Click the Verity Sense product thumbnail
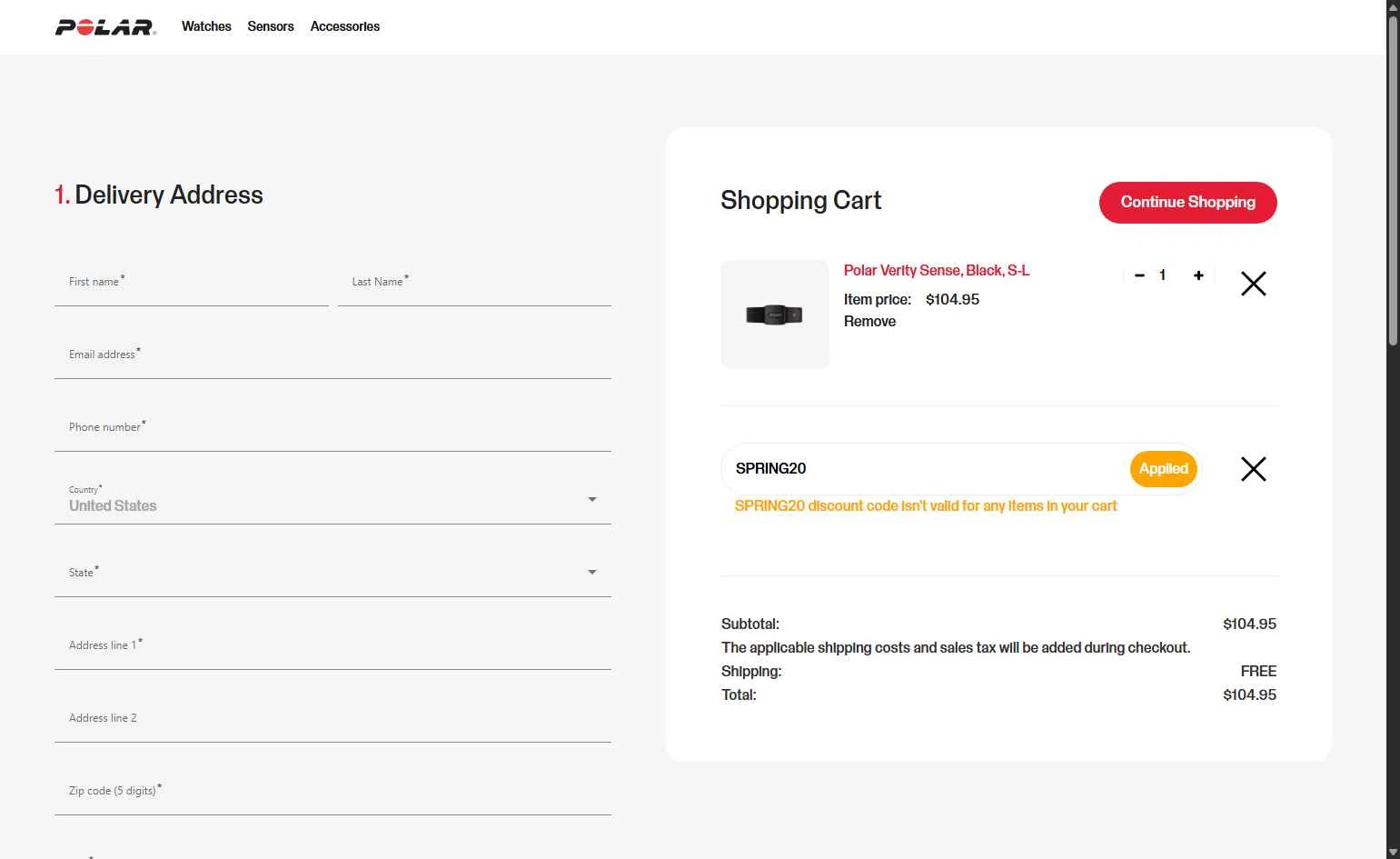The image size is (1400, 859). pos(775,315)
